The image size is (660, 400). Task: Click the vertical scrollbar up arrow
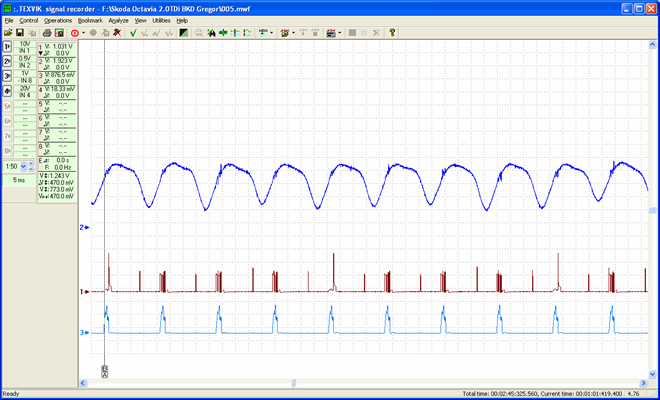(x=652, y=45)
